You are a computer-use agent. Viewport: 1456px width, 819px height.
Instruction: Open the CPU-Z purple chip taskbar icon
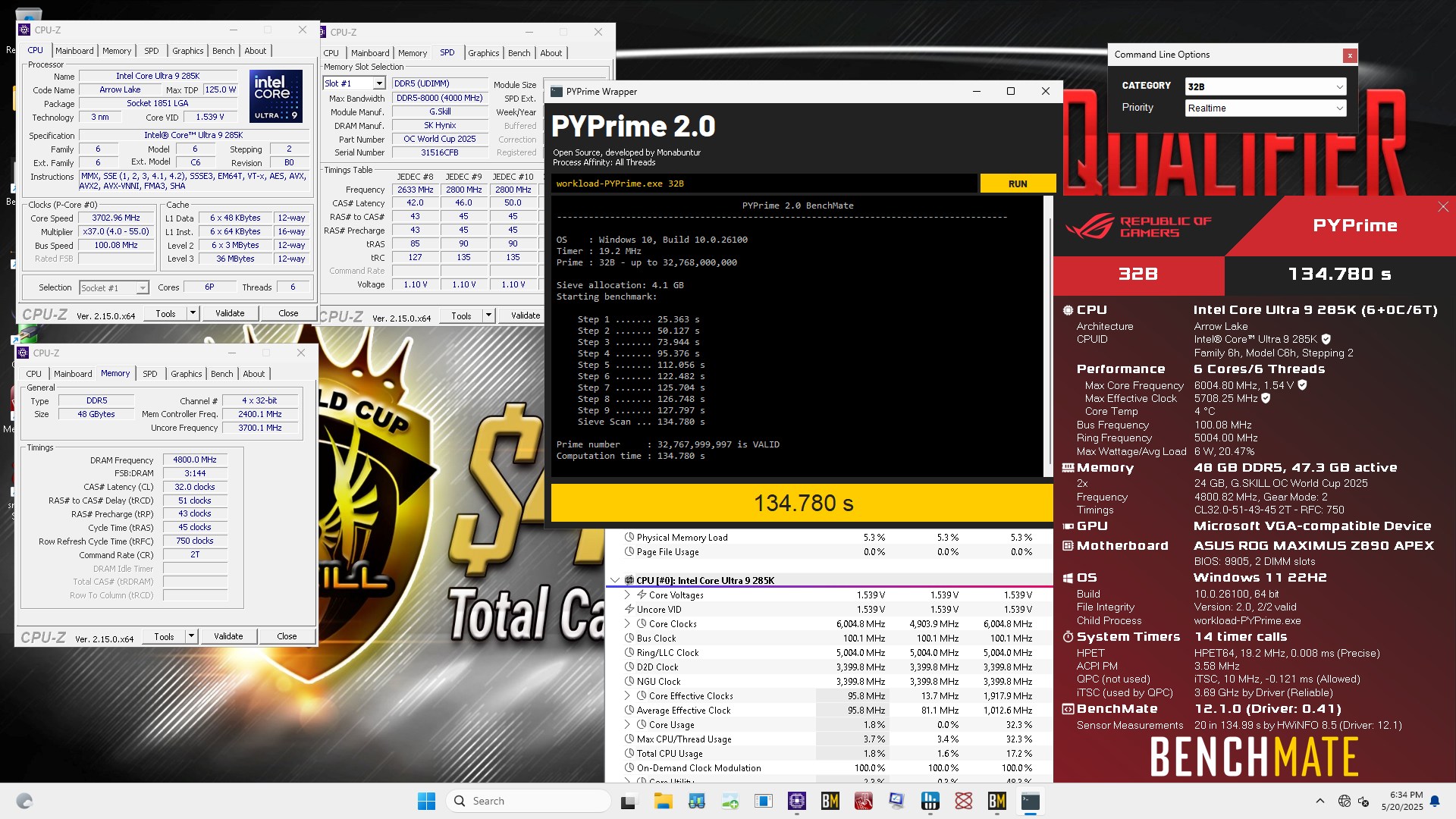pyautogui.click(x=796, y=801)
